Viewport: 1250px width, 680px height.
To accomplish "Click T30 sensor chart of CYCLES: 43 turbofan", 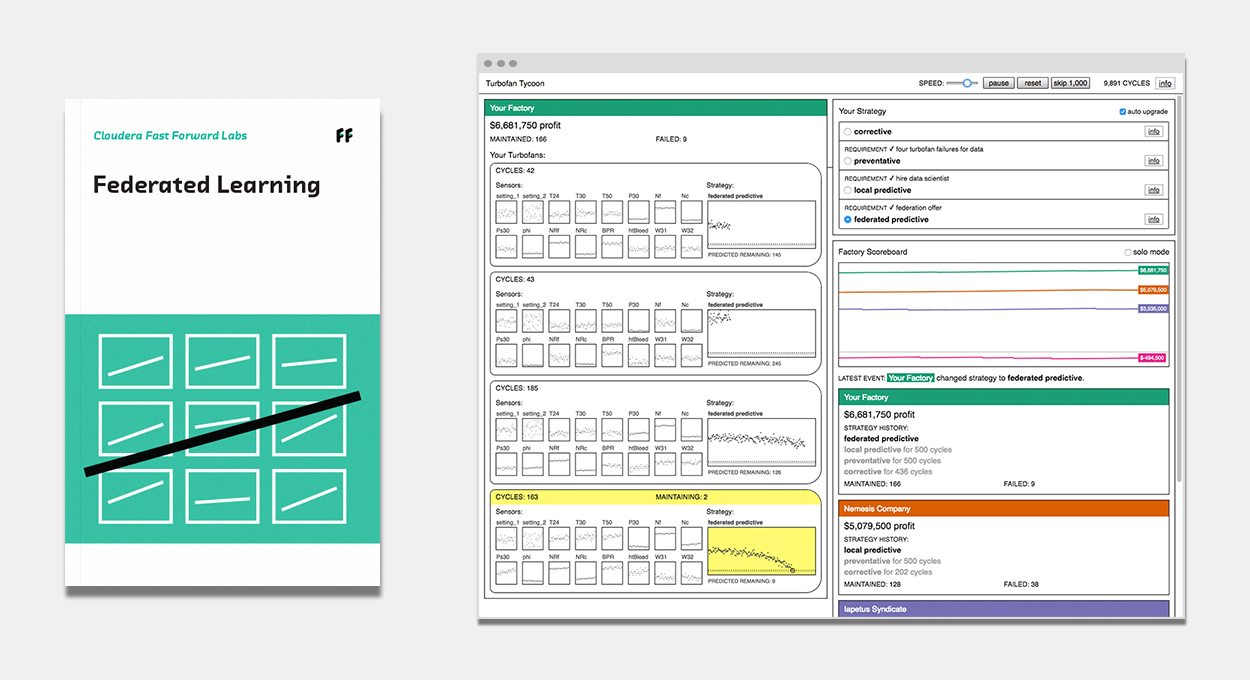I will (x=586, y=321).
